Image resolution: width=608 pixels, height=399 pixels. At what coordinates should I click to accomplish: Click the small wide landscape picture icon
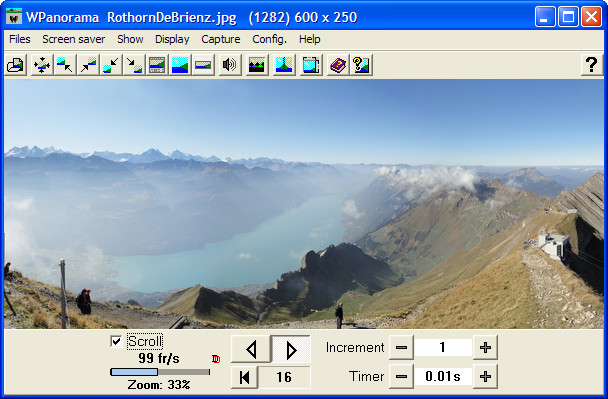203,65
